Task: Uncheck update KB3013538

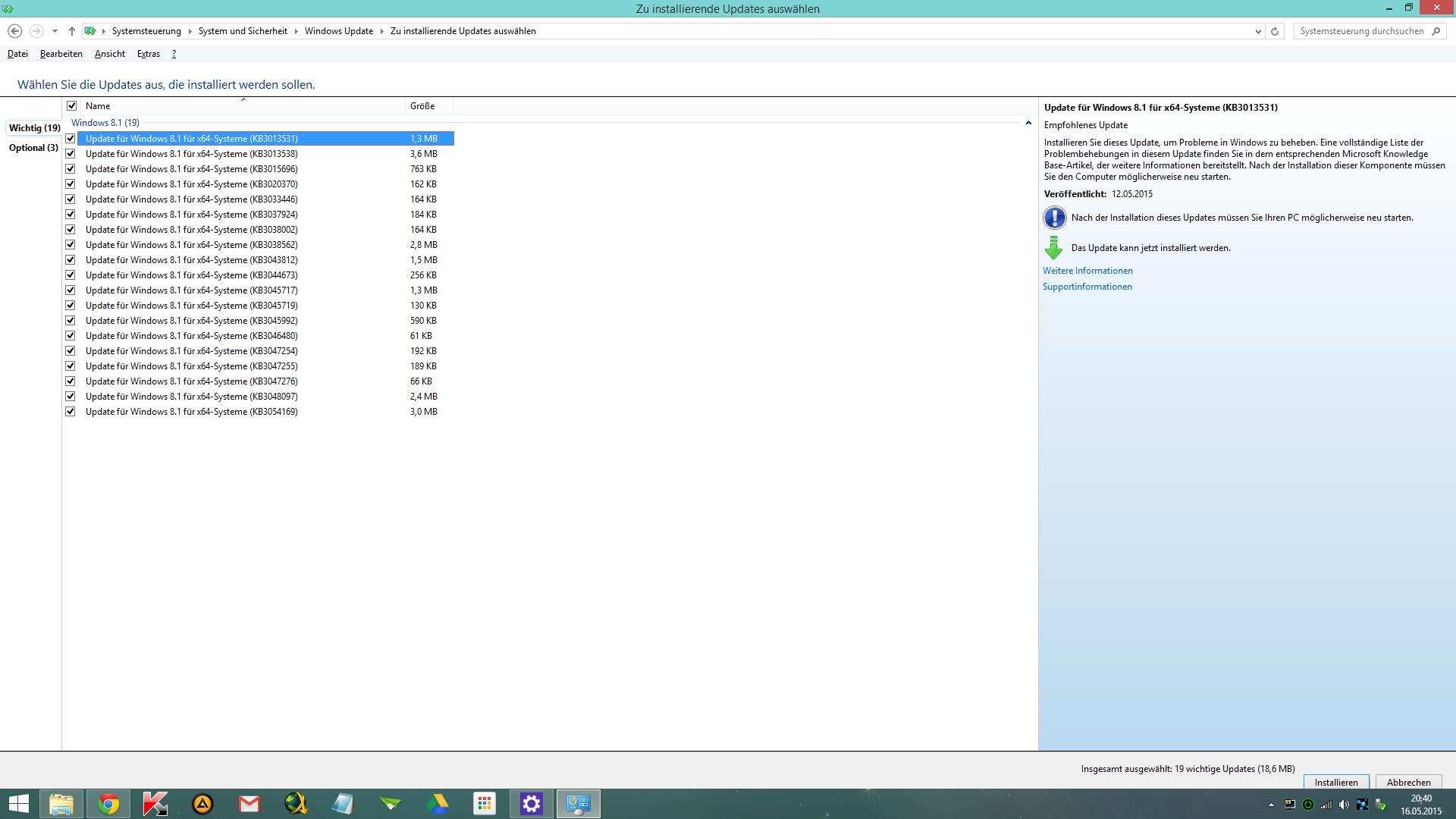Action: [x=71, y=154]
